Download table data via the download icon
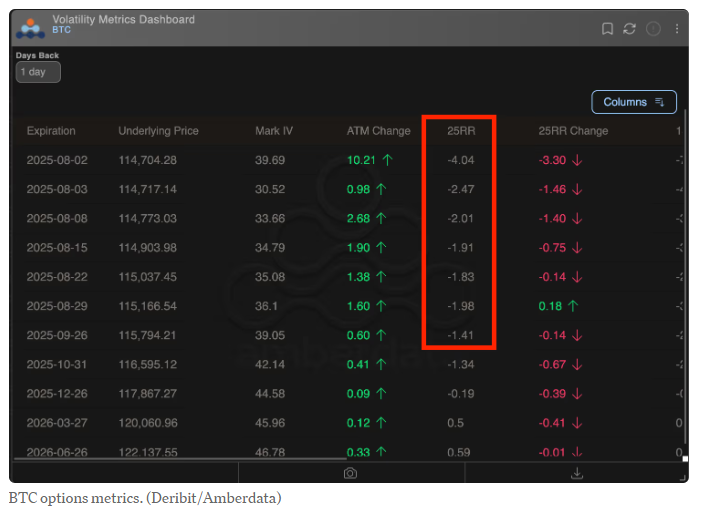 pos(577,473)
